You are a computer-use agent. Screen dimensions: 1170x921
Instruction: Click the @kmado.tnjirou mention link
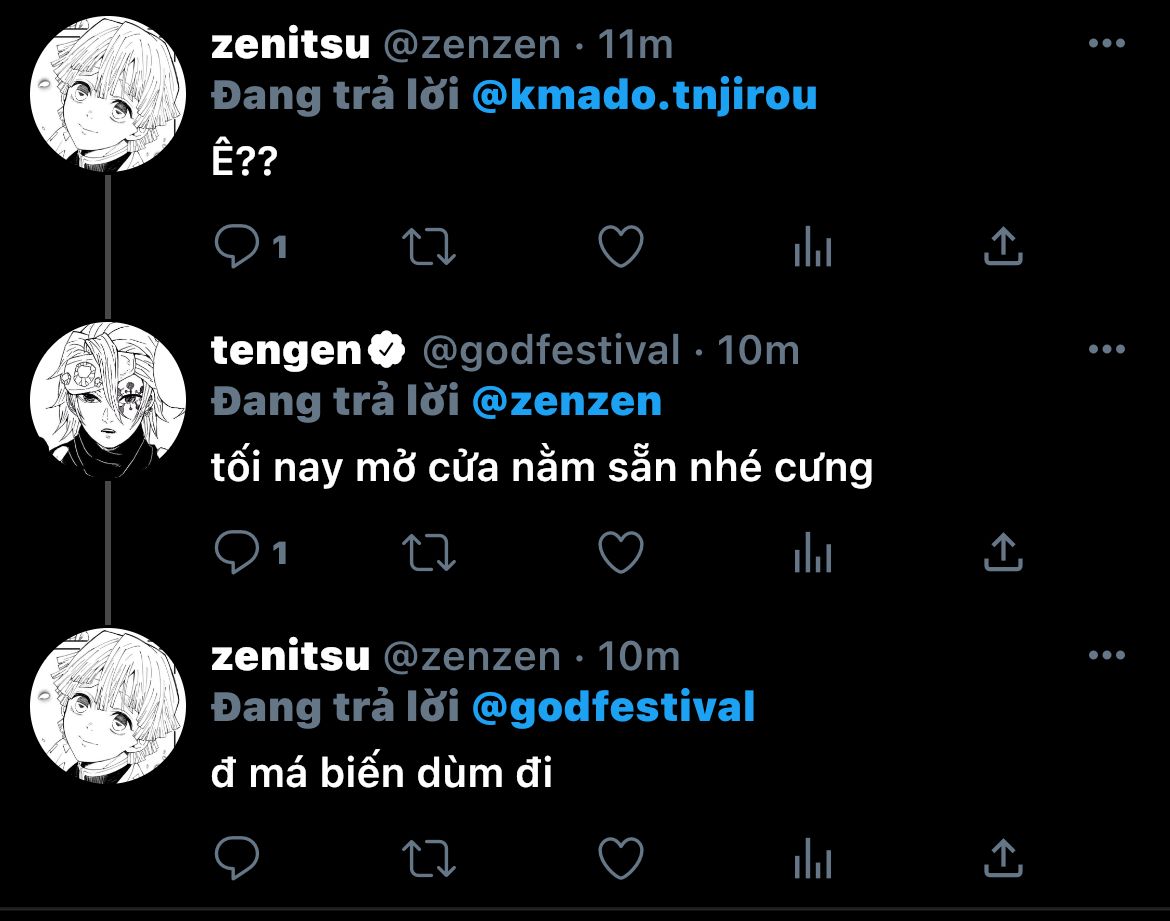click(x=643, y=96)
